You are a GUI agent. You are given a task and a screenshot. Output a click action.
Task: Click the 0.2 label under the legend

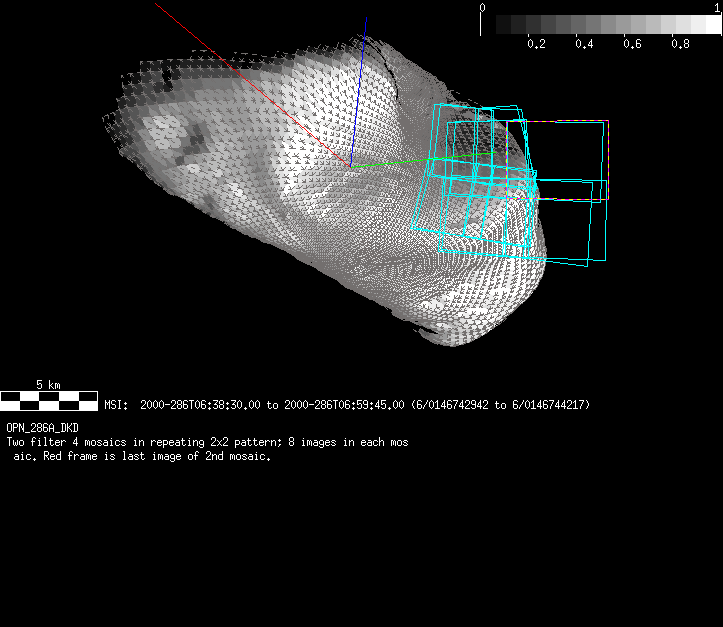pyautogui.click(x=536, y=44)
